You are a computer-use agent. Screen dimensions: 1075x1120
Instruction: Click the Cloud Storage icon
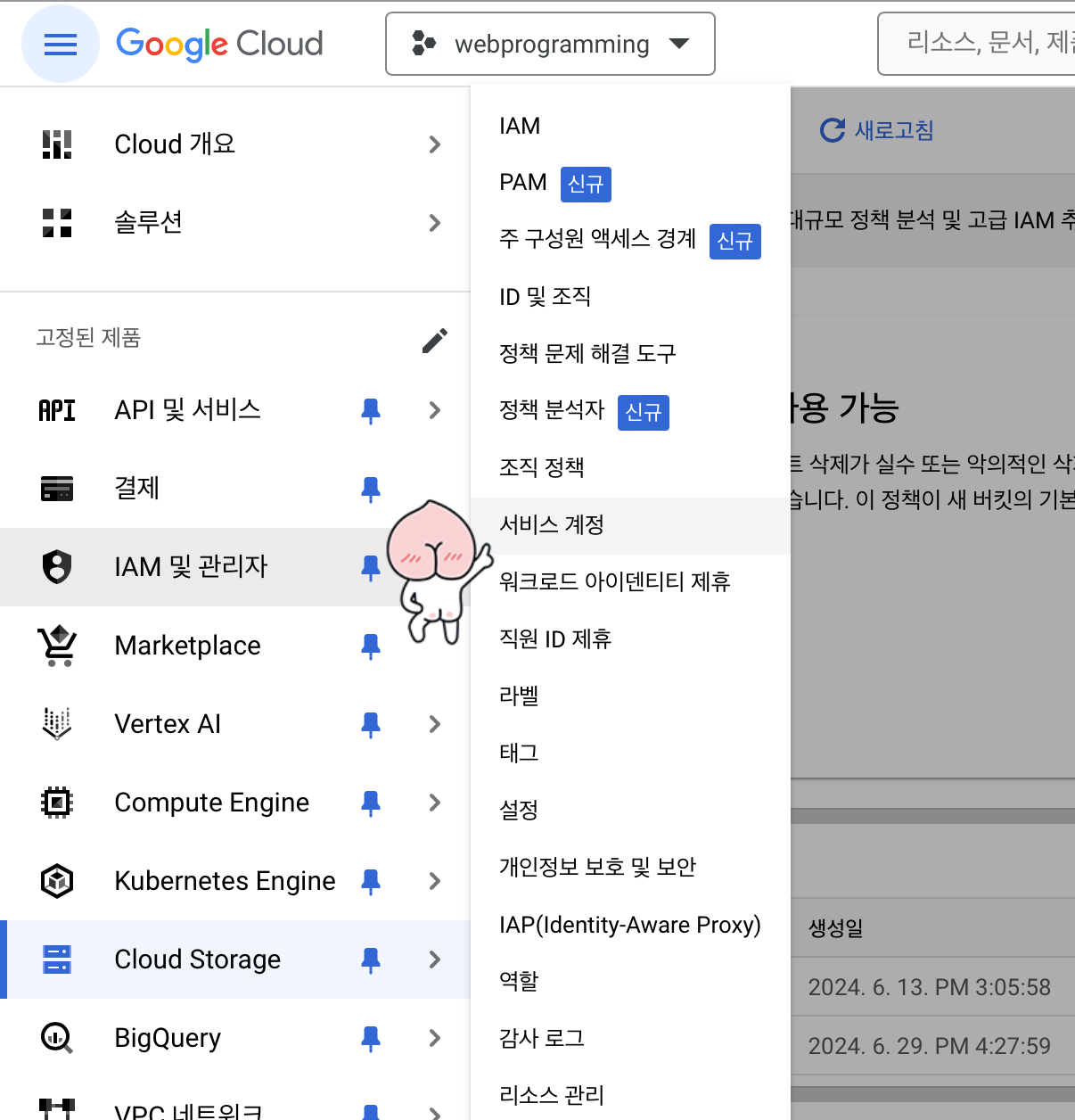point(57,959)
